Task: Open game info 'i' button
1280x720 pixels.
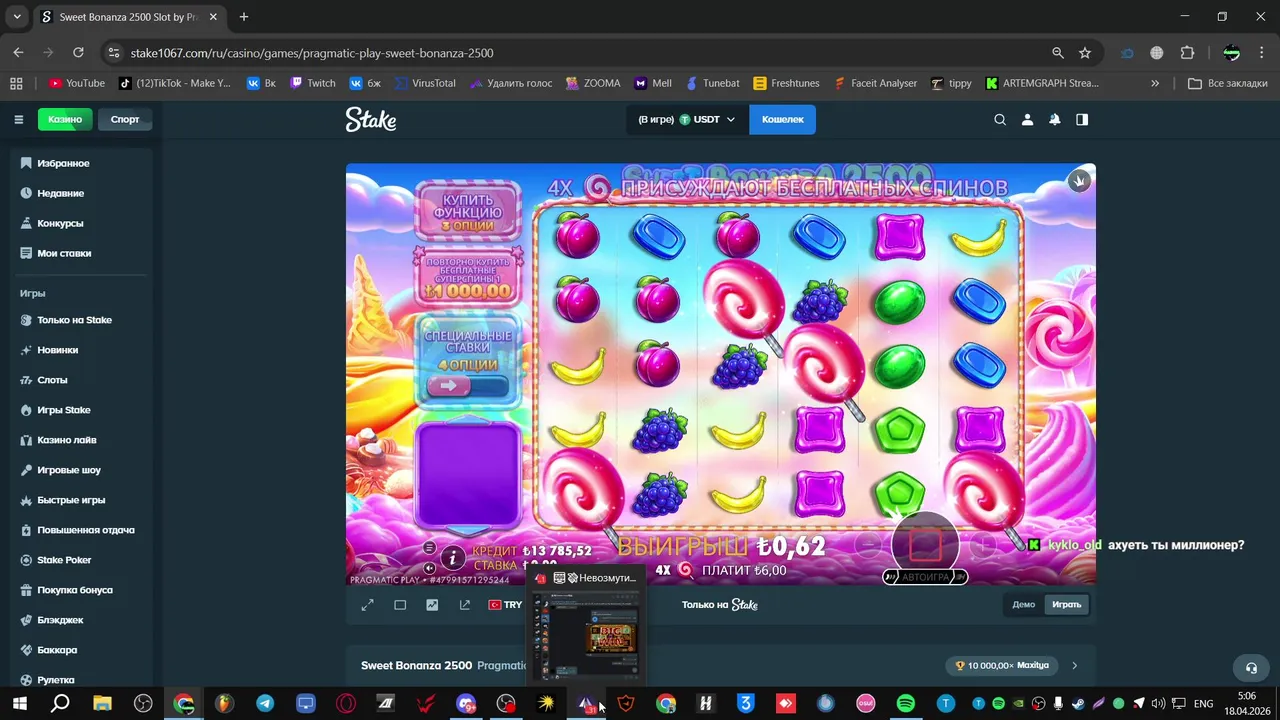Action: [x=453, y=558]
